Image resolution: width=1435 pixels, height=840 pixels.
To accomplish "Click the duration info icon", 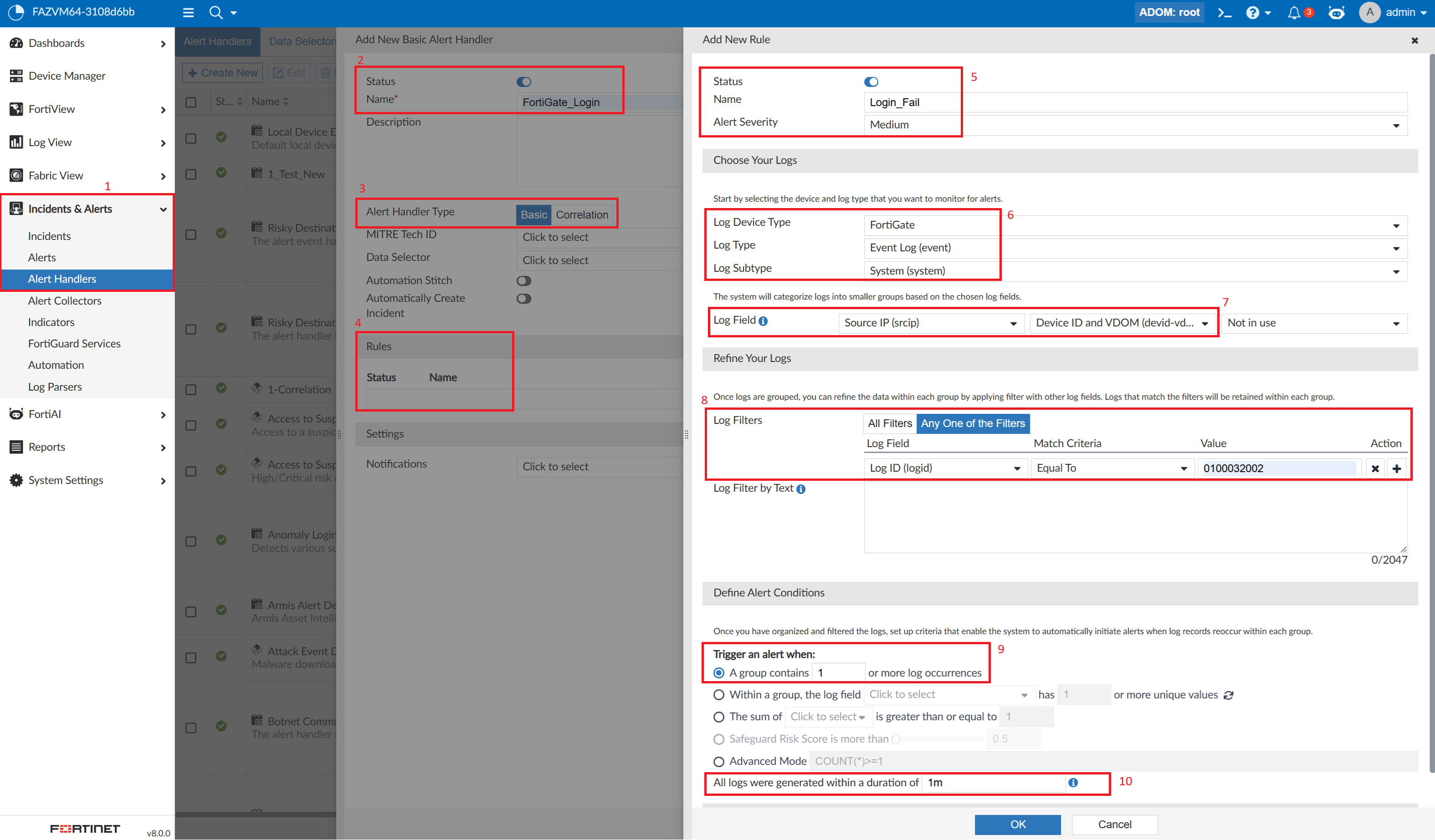I will (1073, 783).
